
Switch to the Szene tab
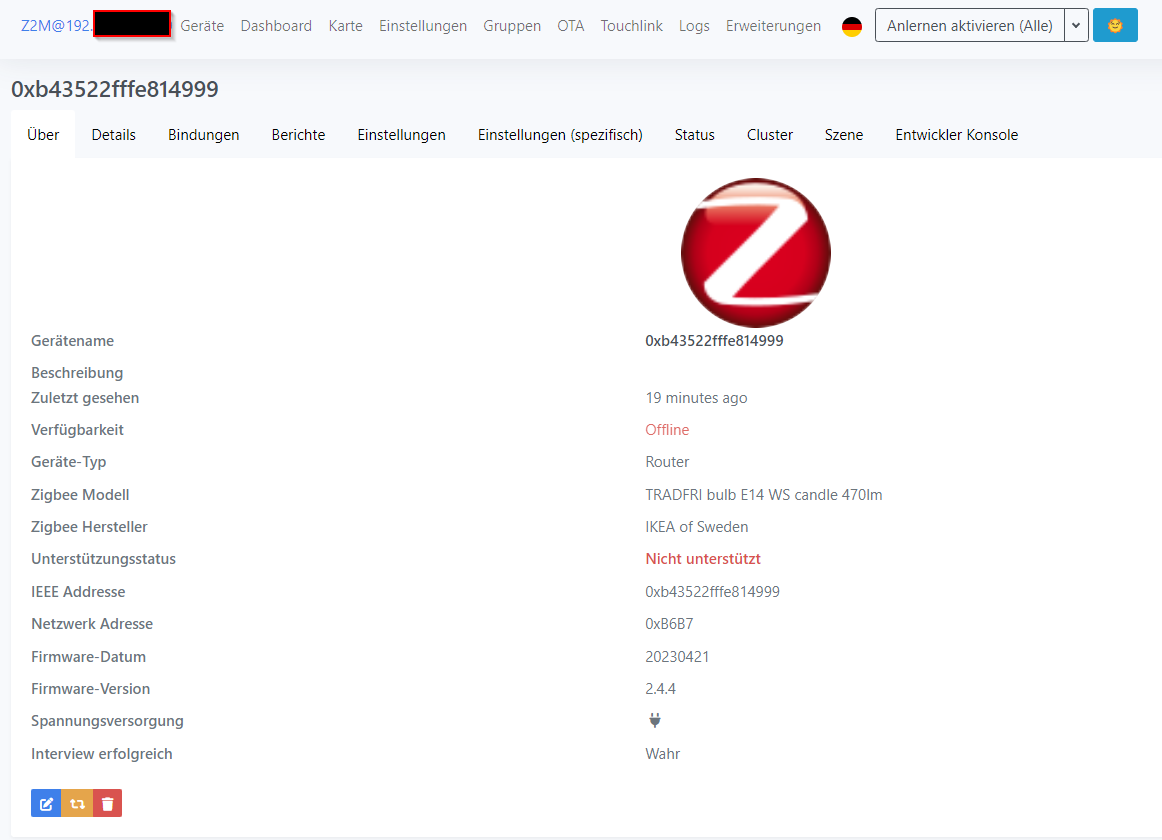844,135
